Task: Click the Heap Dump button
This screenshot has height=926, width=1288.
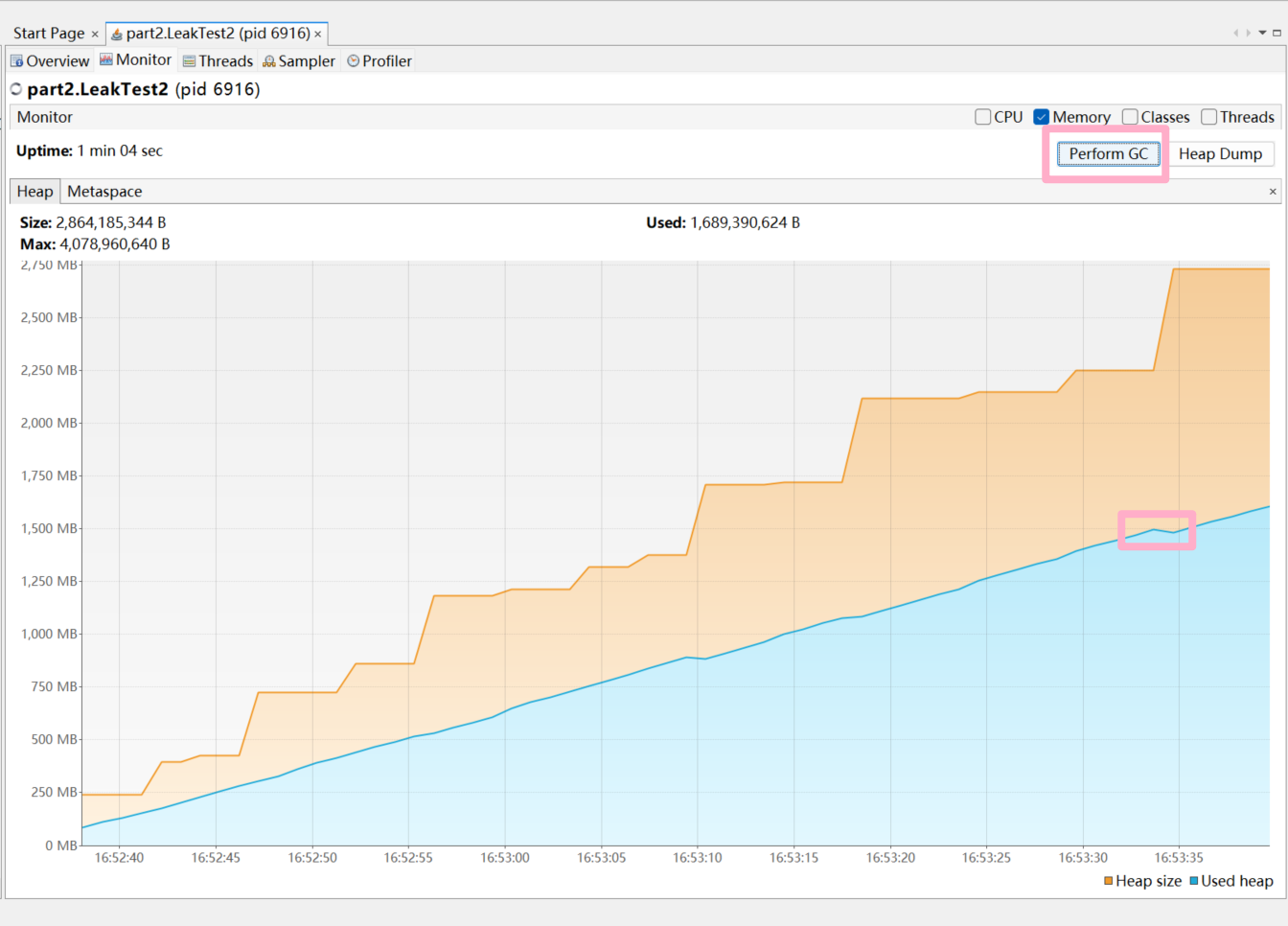Action: pos(1220,154)
